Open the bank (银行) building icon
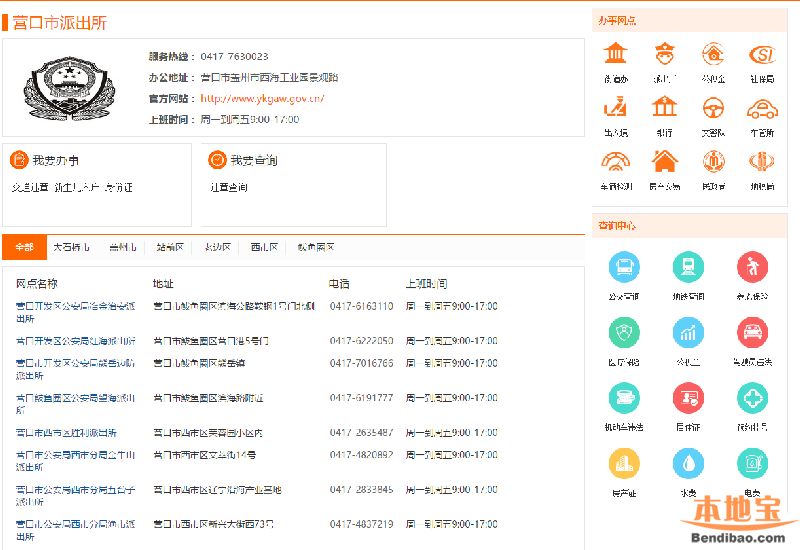This screenshot has height=550, width=800. [x=665, y=108]
